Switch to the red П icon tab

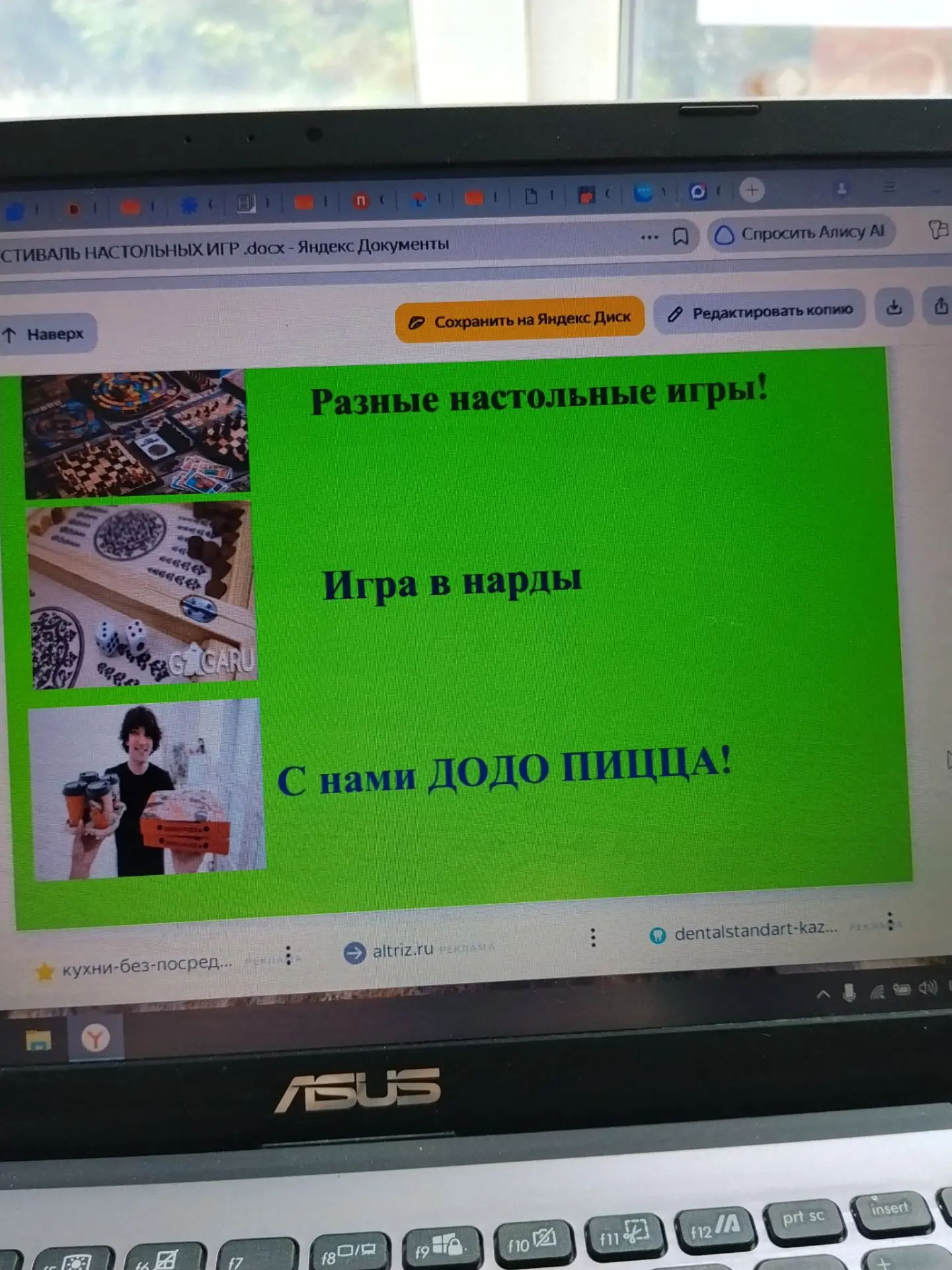click(360, 200)
